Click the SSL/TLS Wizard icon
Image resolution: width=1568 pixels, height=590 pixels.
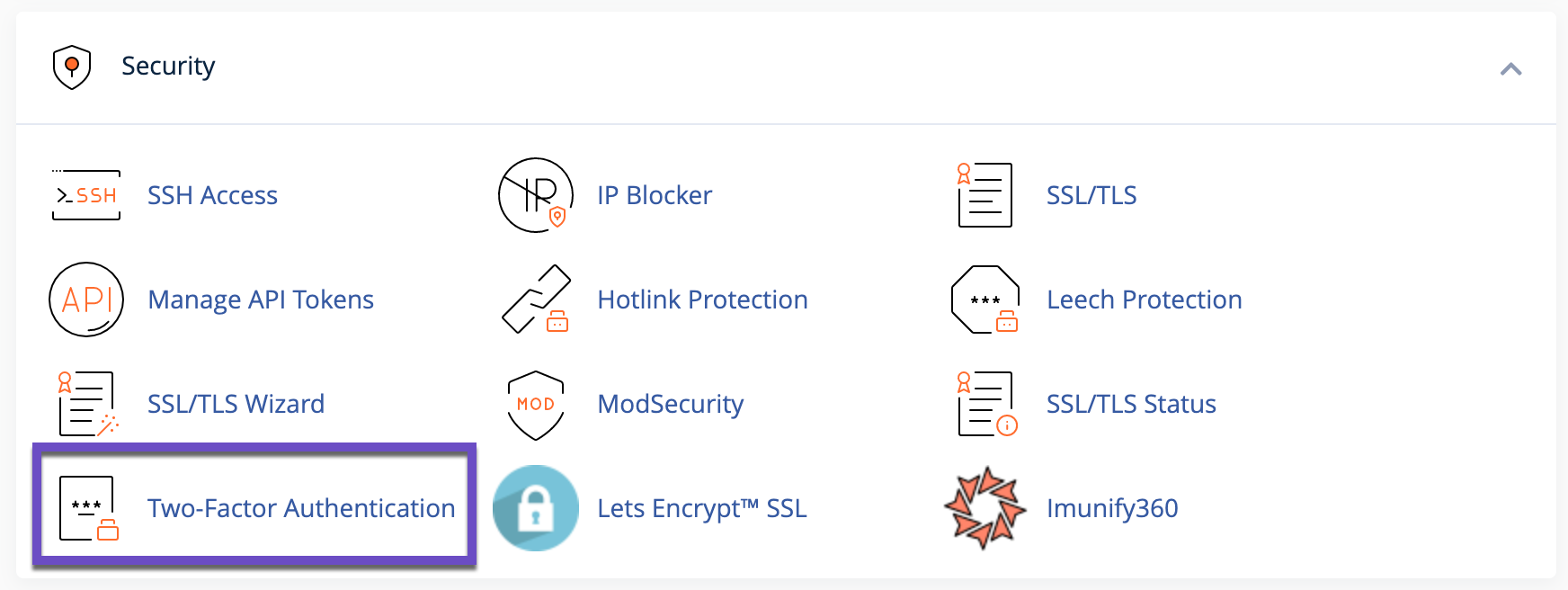pyautogui.click(x=86, y=404)
